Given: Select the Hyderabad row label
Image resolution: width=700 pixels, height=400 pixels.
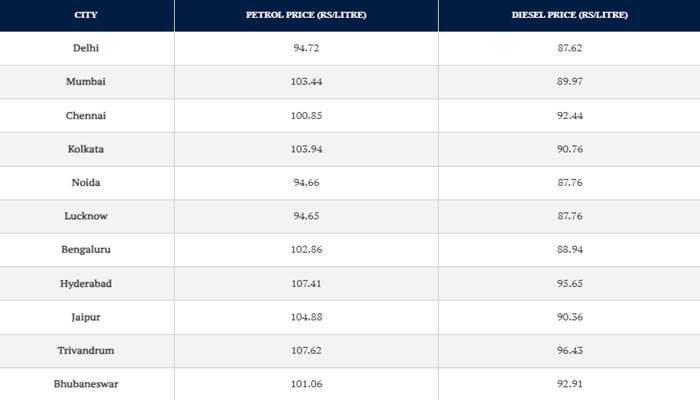Looking at the screenshot, I should [x=86, y=284].
